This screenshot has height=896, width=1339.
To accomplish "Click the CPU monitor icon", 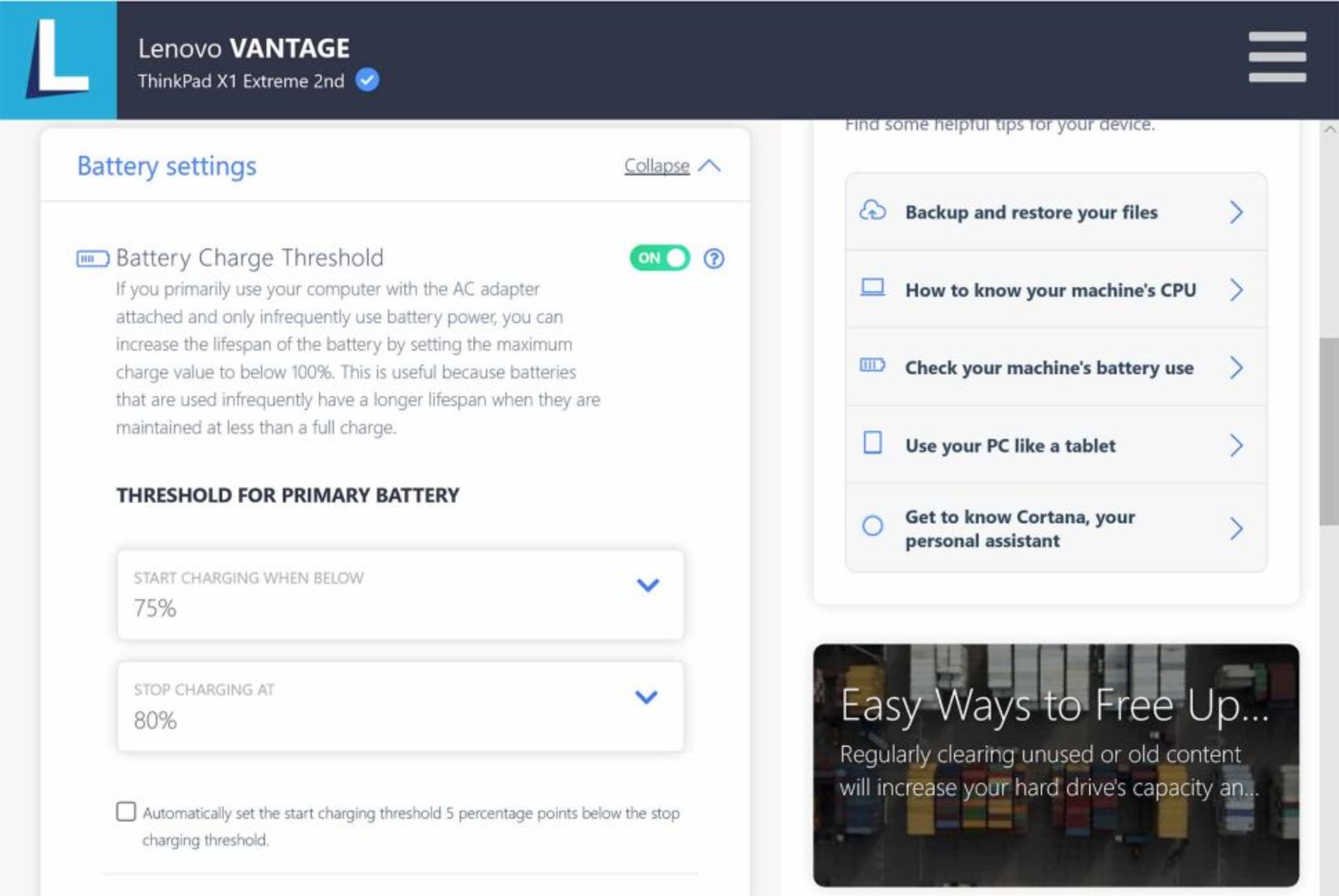I will coord(872,290).
